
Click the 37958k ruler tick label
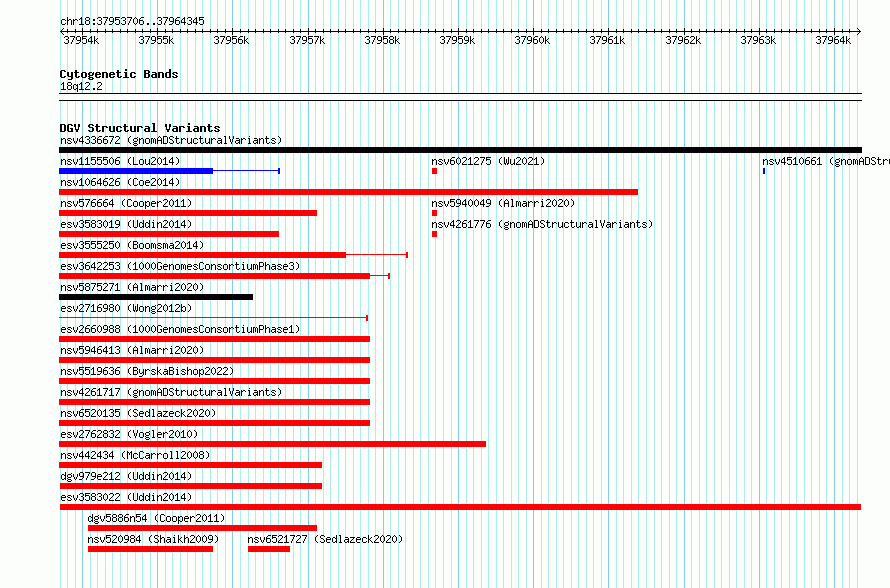(382, 40)
